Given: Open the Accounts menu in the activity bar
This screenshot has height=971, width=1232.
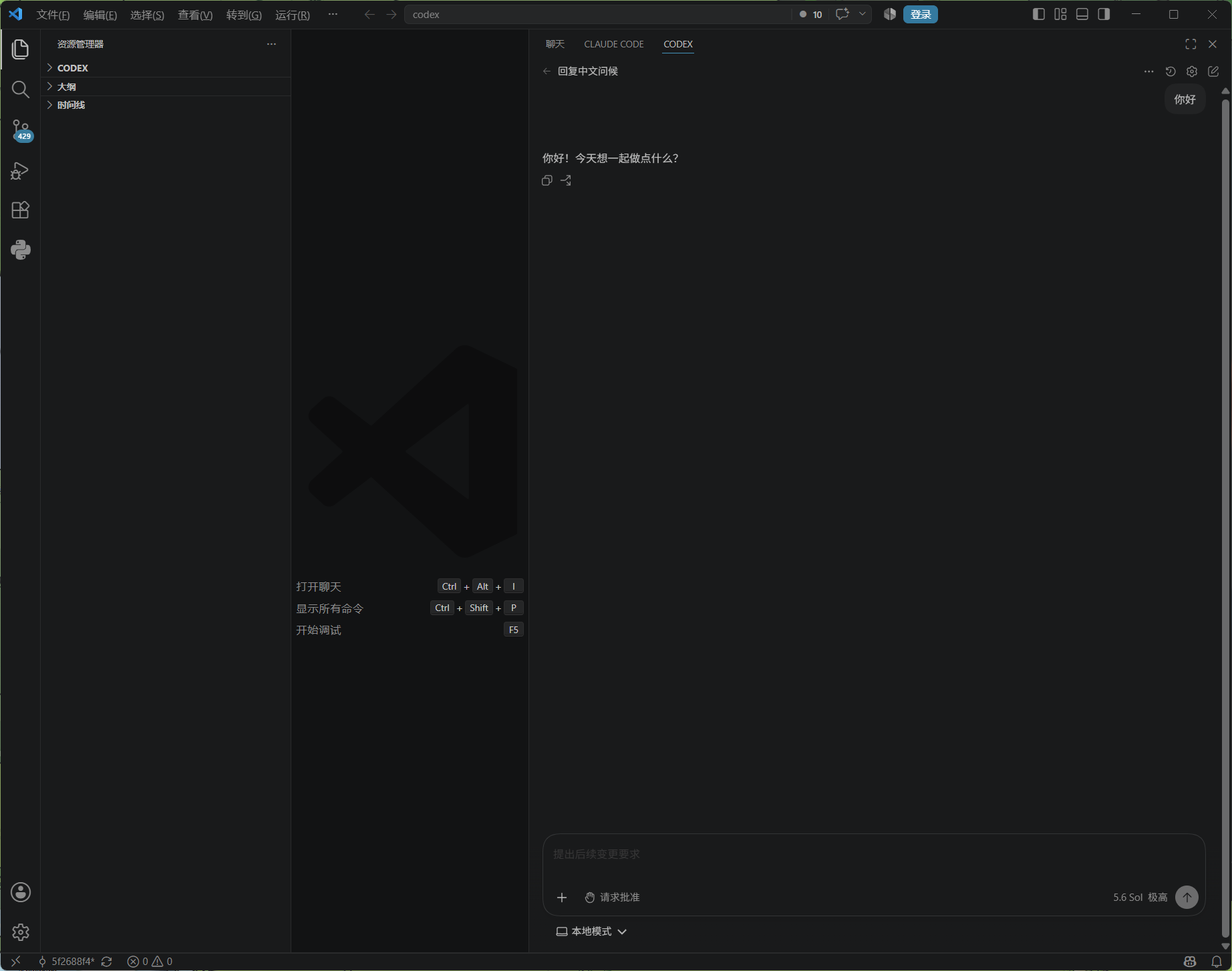Looking at the screenshot, I should point(21,892).
